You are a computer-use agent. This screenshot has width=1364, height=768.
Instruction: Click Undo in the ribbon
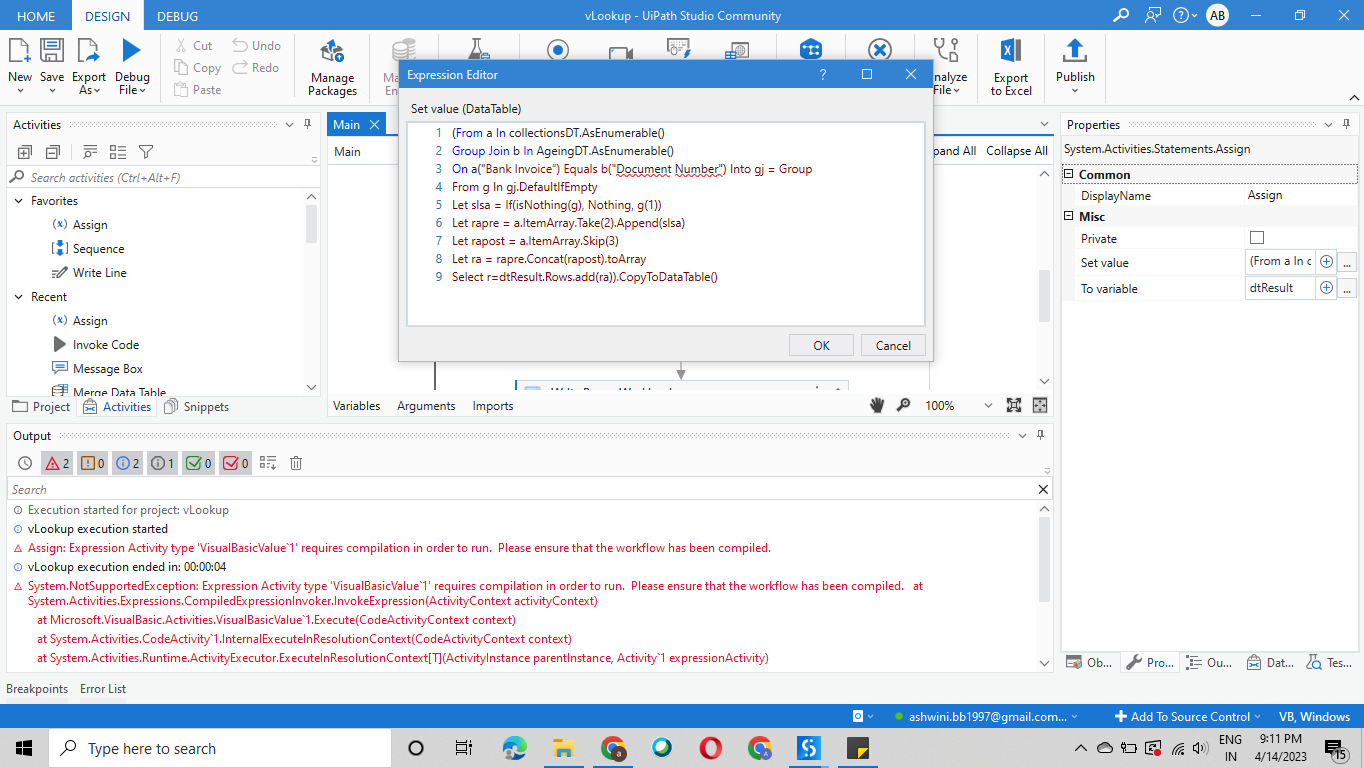pos(256,45)
